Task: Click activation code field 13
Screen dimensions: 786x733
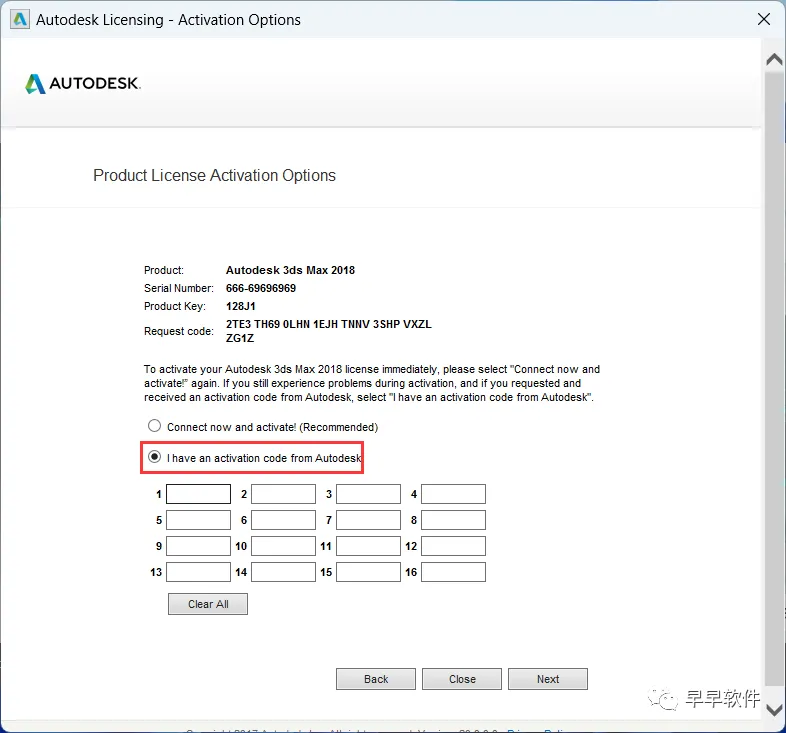Action: pos(199,572)
